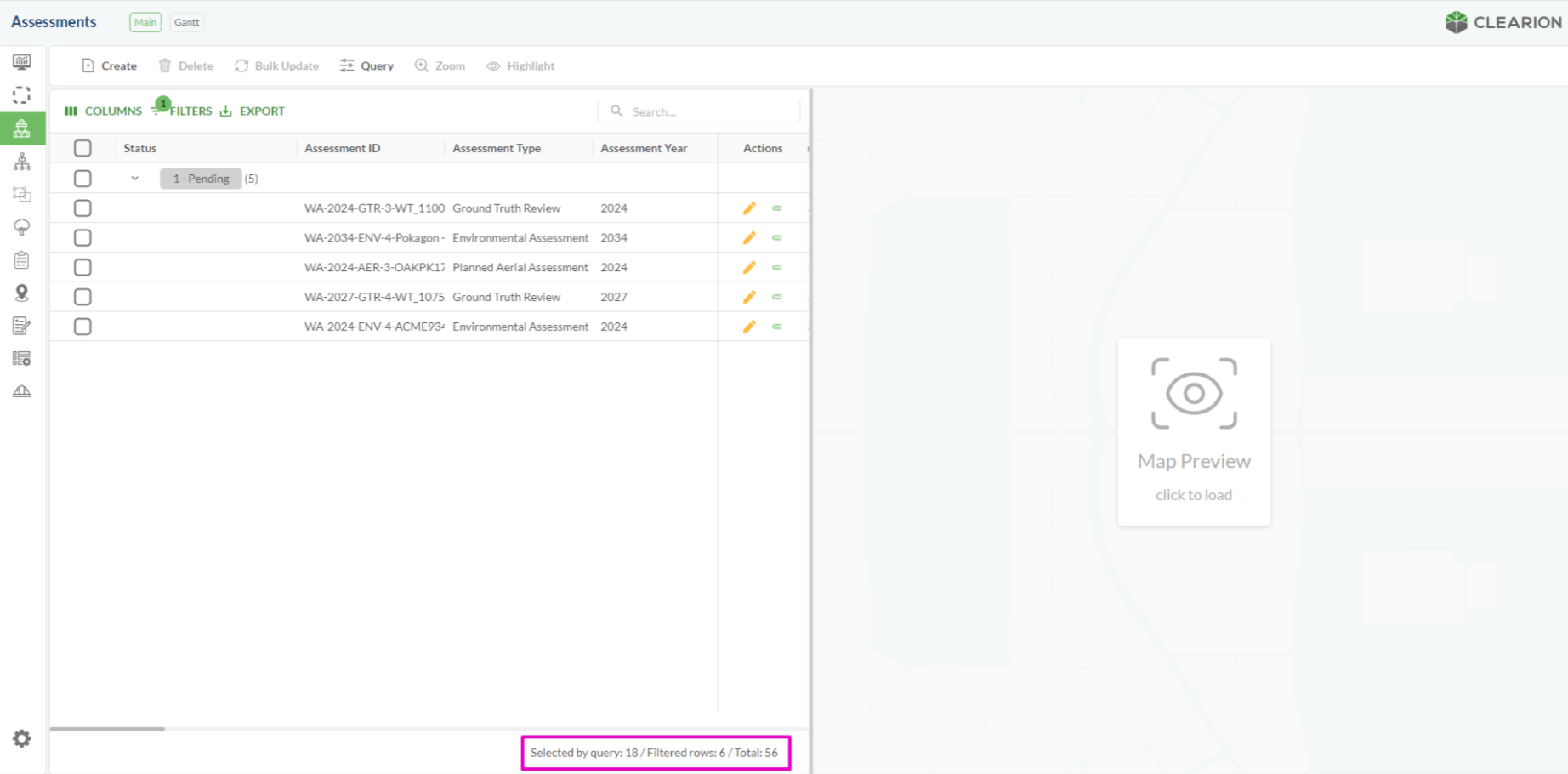This screenshot has width=1568, height=774.
Task: Click link icon for WA-2034-ENV-4-Pokagon row
Action: pyautogui.click(x=777, y=238)
